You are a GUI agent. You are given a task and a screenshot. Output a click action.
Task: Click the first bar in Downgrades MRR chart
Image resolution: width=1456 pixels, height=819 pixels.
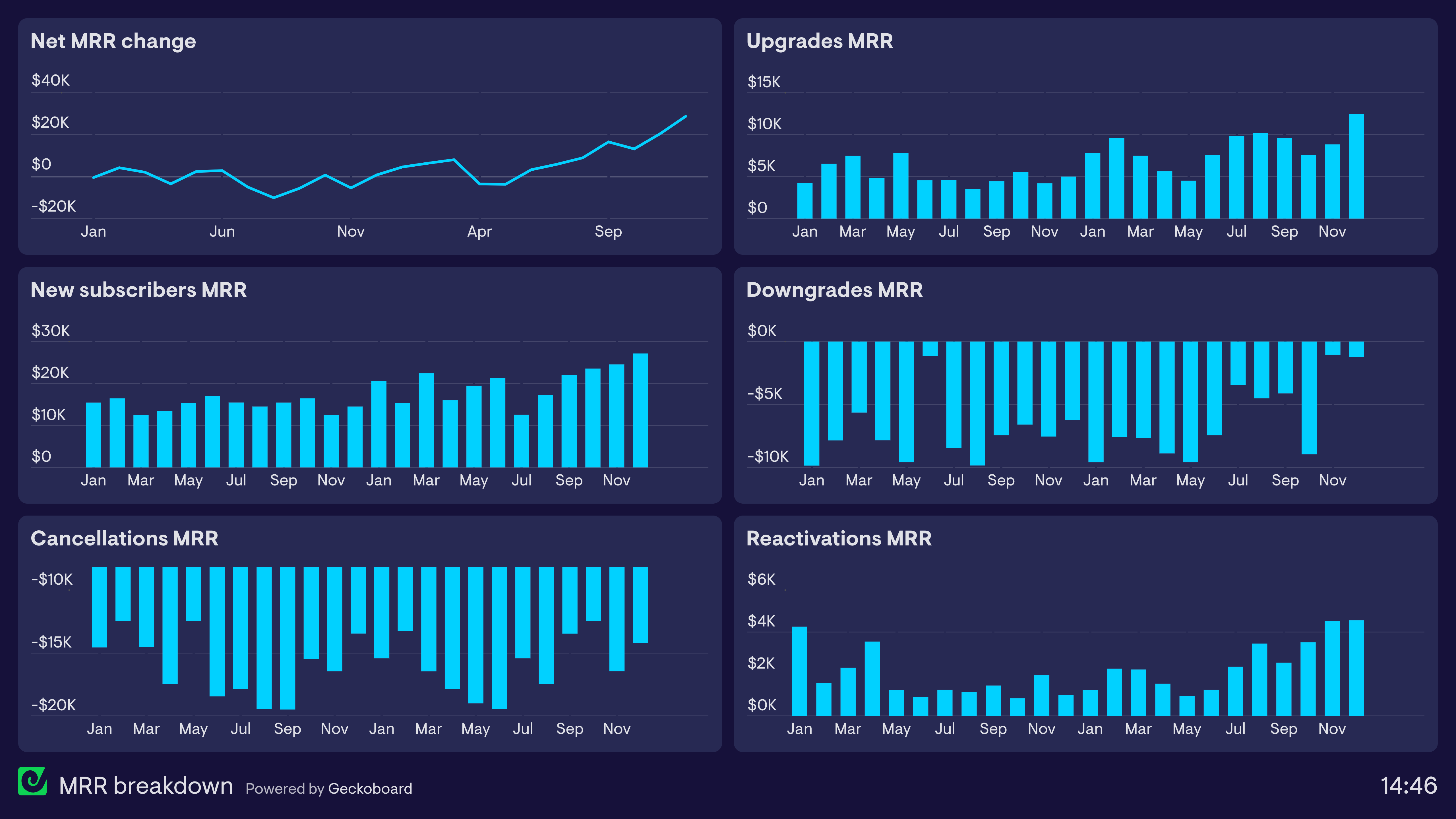811,403
